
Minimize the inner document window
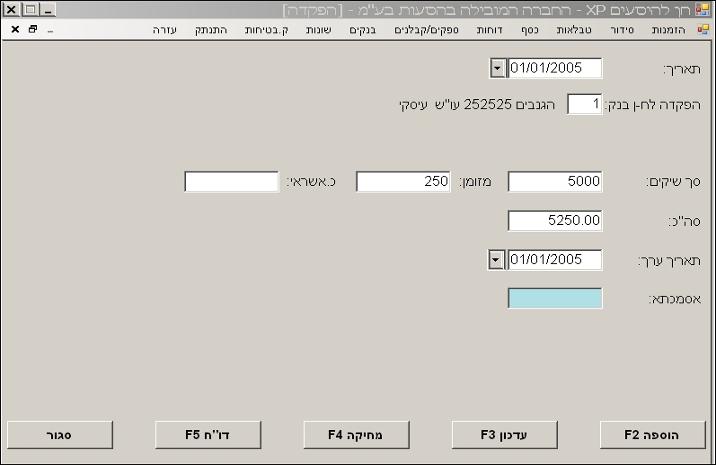(50, 30)
